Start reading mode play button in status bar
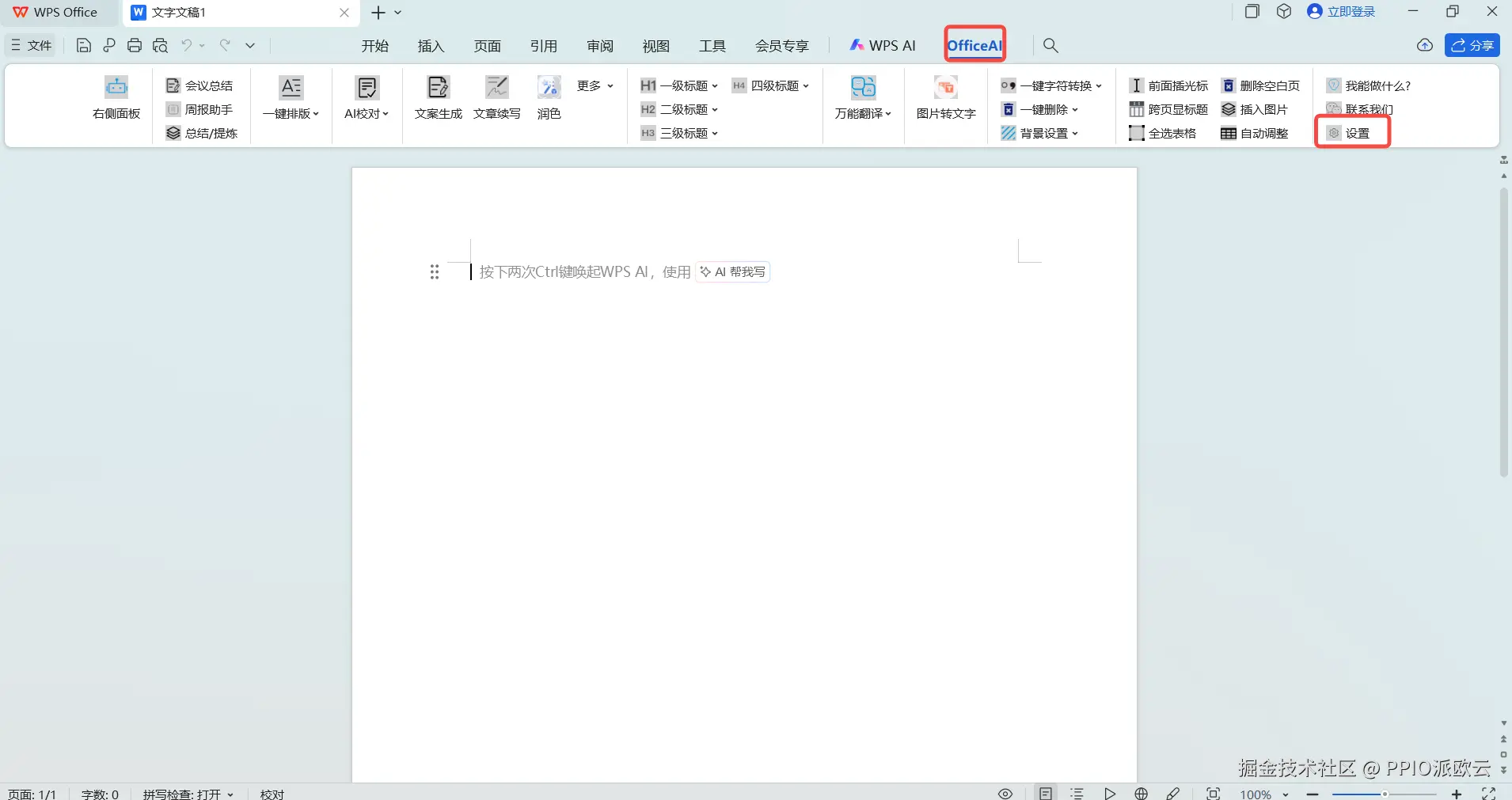Viewport: 1512px width, 800px height. coord(1110,793)
